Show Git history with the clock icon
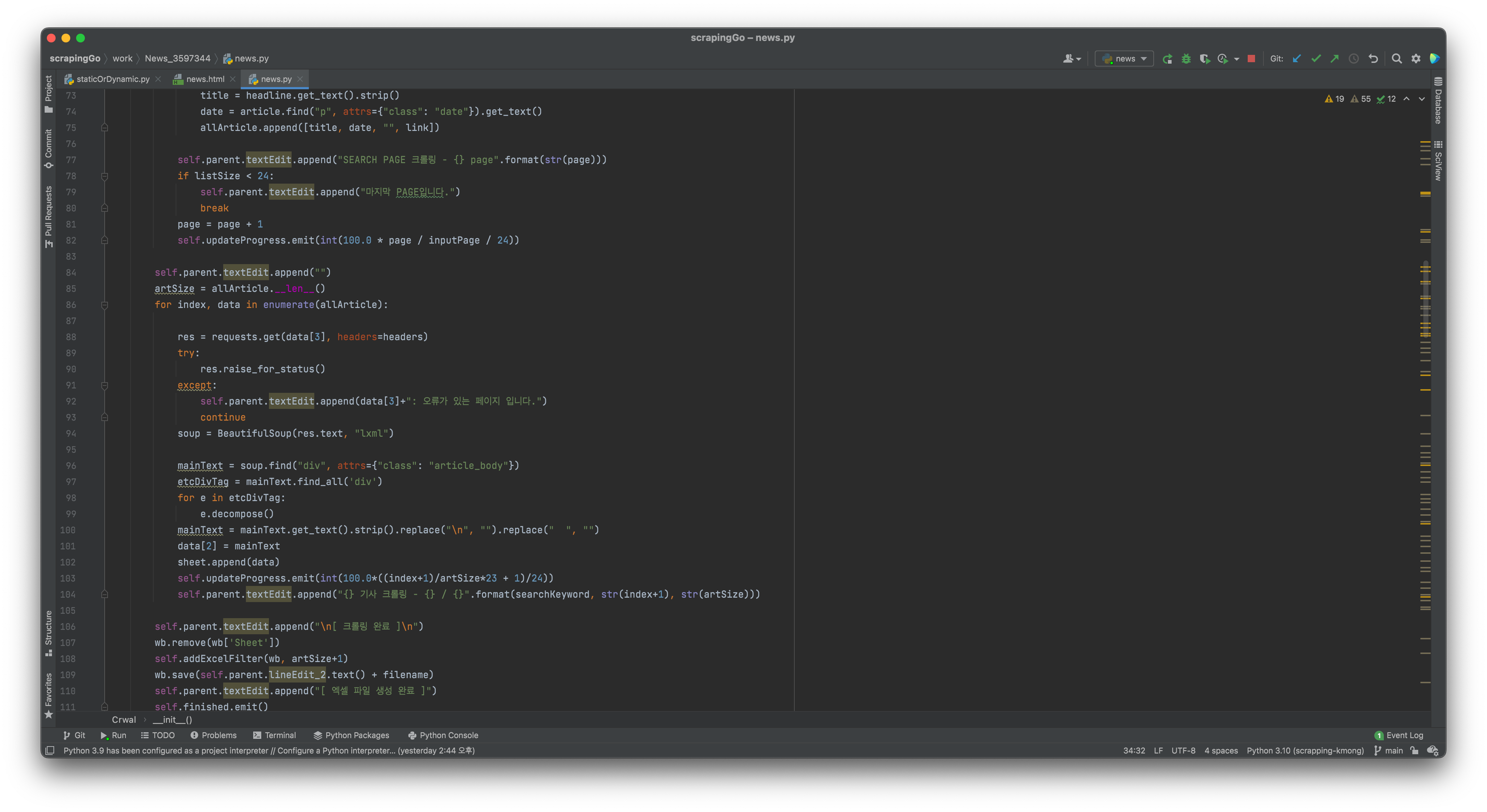1487x812 pixels. pos(1354,58)
